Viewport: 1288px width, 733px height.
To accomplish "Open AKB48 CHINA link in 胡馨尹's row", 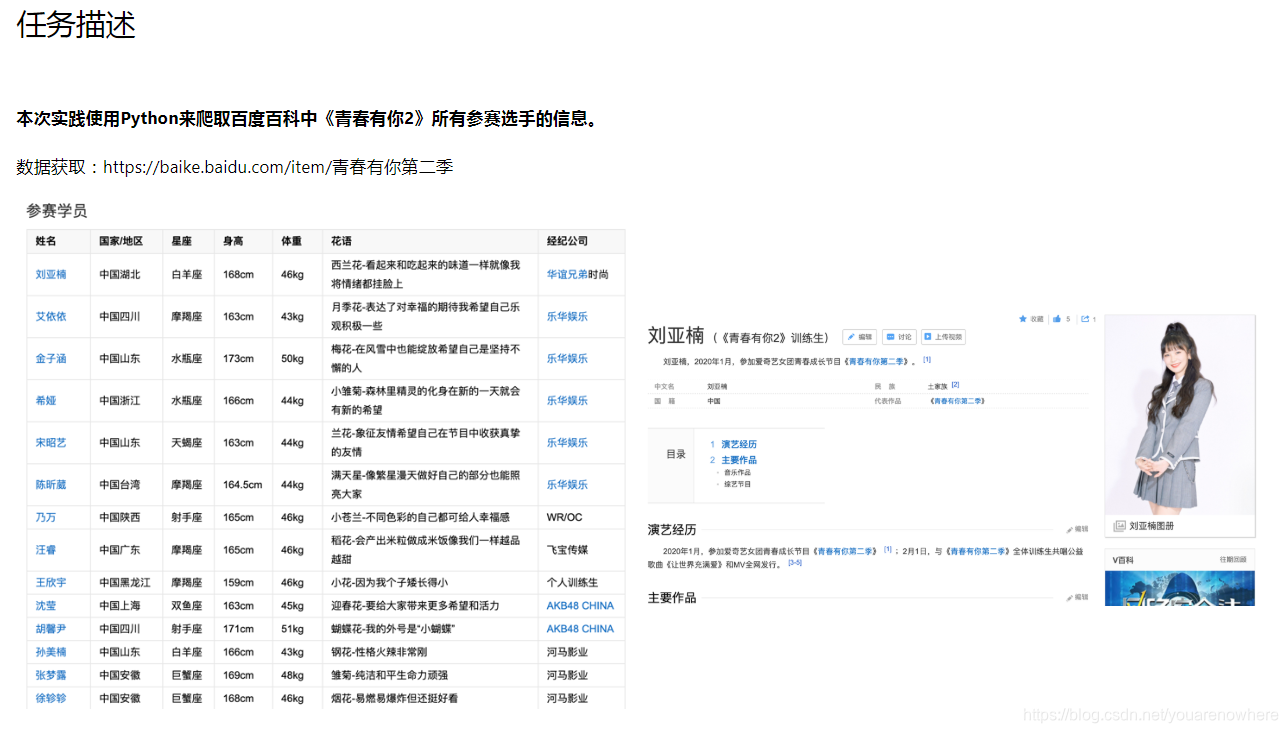I will pos(580,628).
